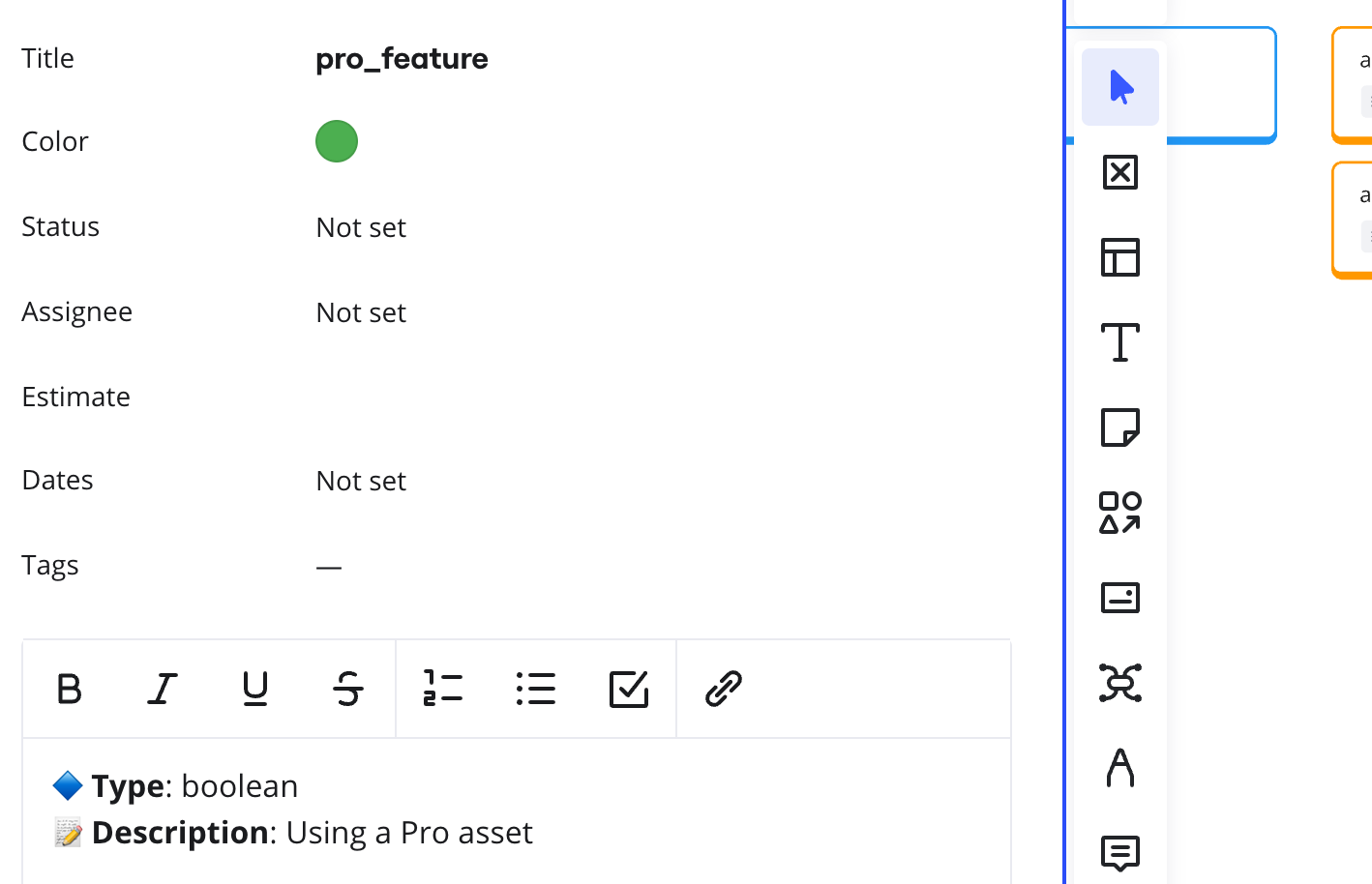This screenshot has width=1372, height=884.
Task: Select the comment tool
Action: 1120,853
